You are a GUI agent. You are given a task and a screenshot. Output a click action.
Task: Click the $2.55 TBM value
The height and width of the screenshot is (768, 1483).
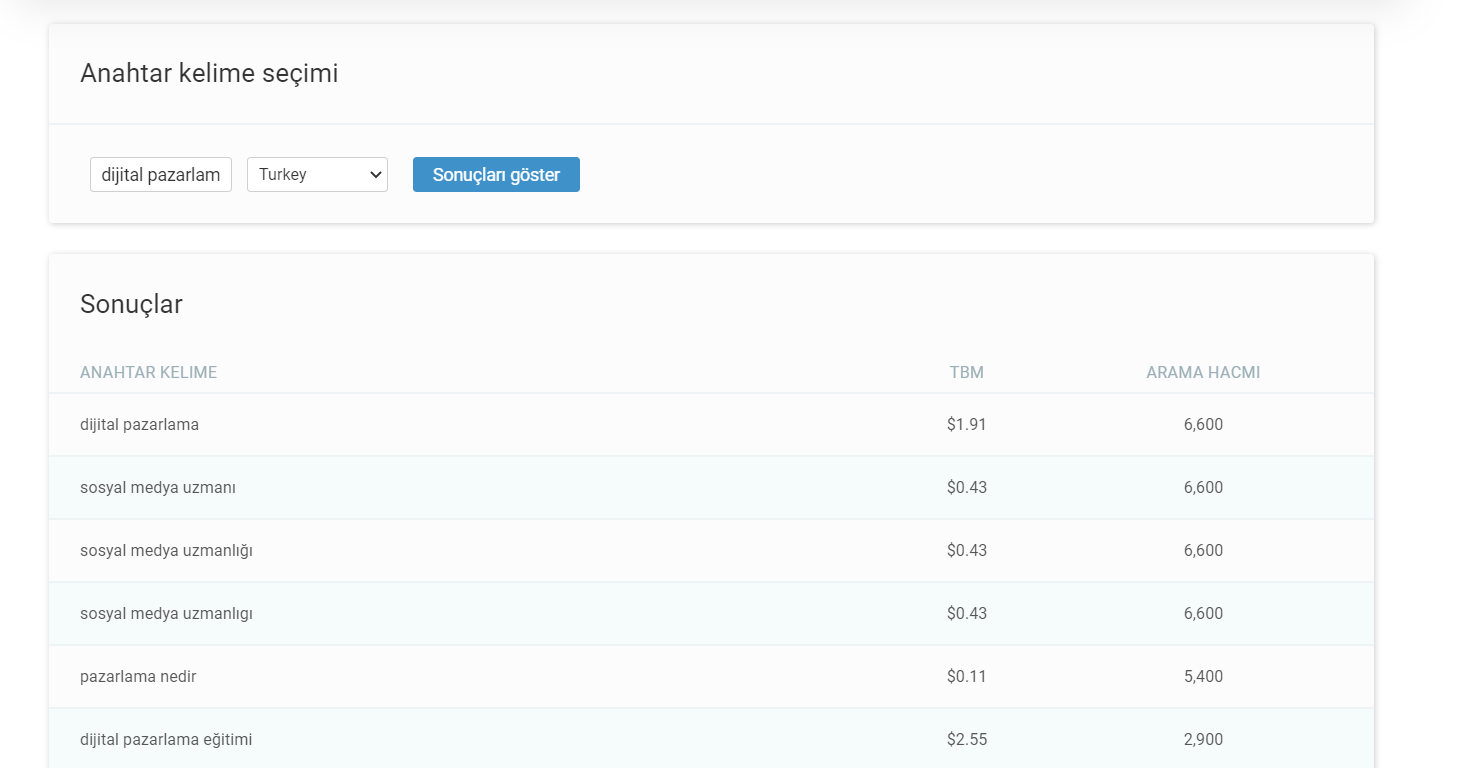click(x=966, y=740)
